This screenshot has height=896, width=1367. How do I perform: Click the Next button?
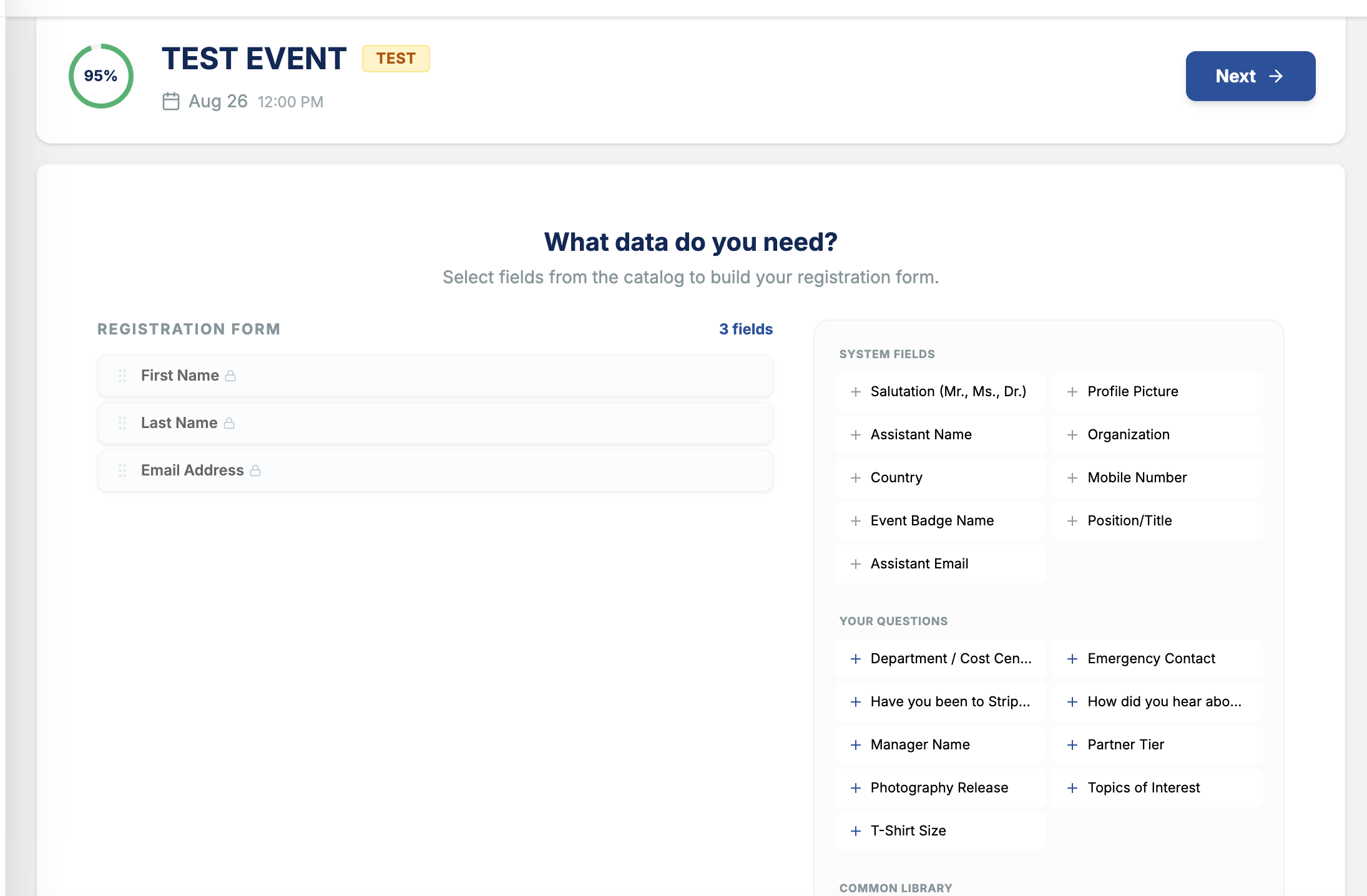[1250, 76]
